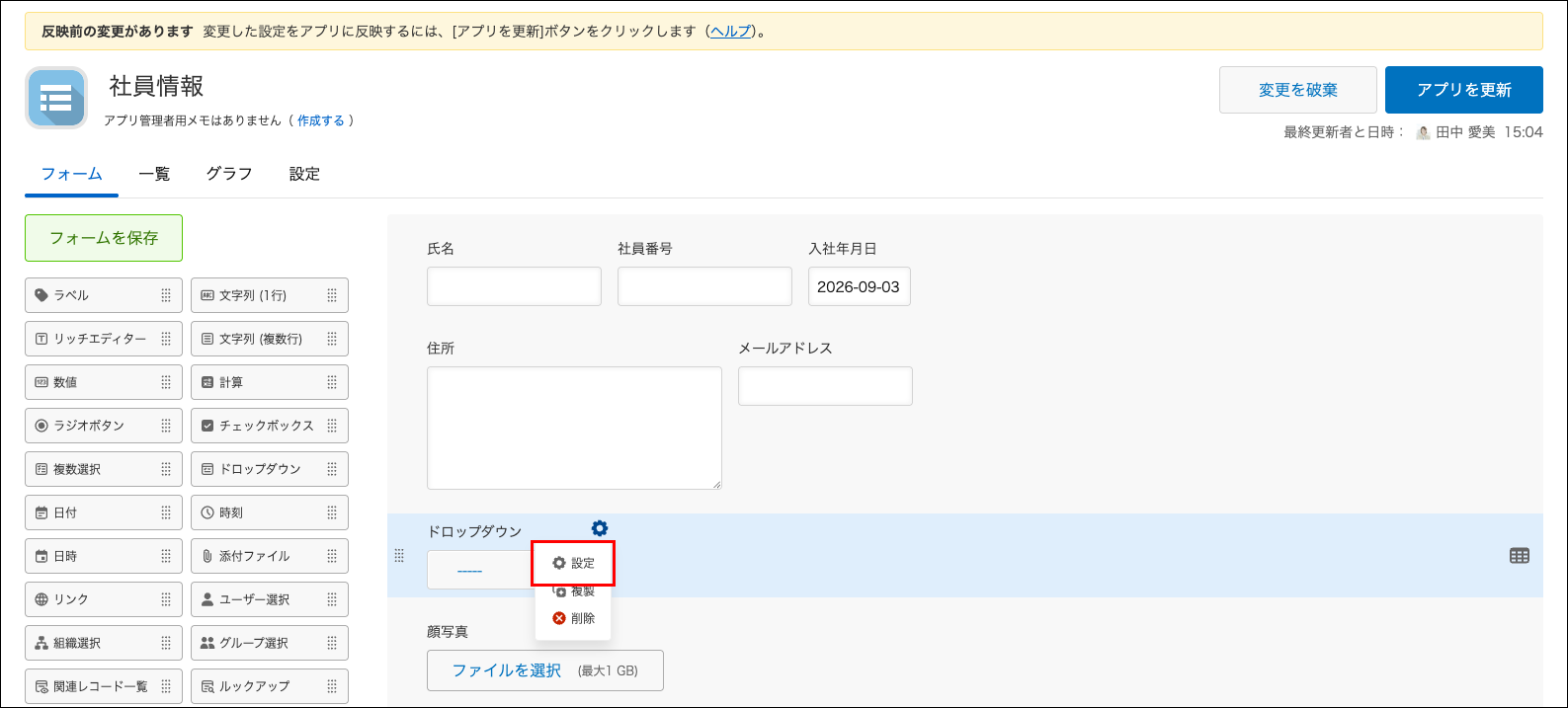Click the ラジオボタン field icon
This screenshot has height=708, width=1568.
pos(41,426)
